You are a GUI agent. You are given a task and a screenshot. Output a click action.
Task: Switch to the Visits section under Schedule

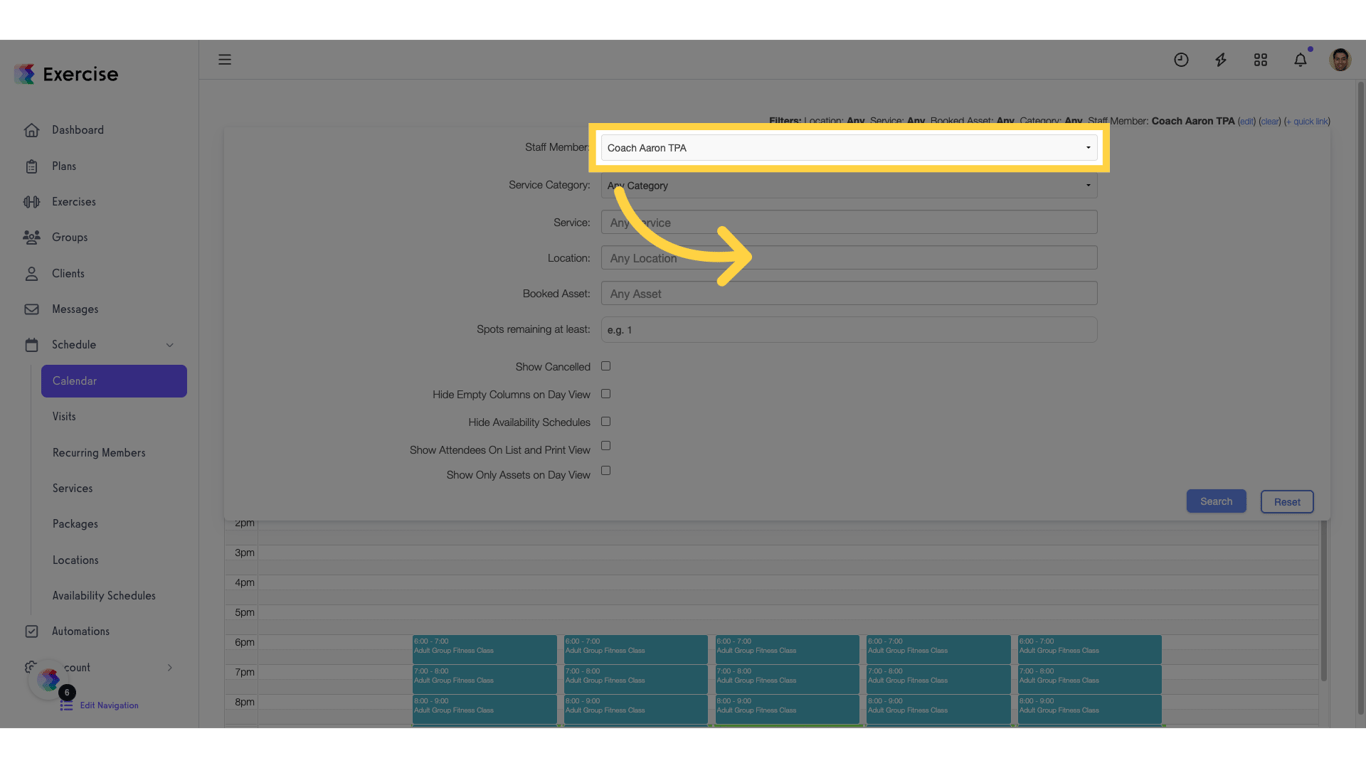click(x=64, y=416)
